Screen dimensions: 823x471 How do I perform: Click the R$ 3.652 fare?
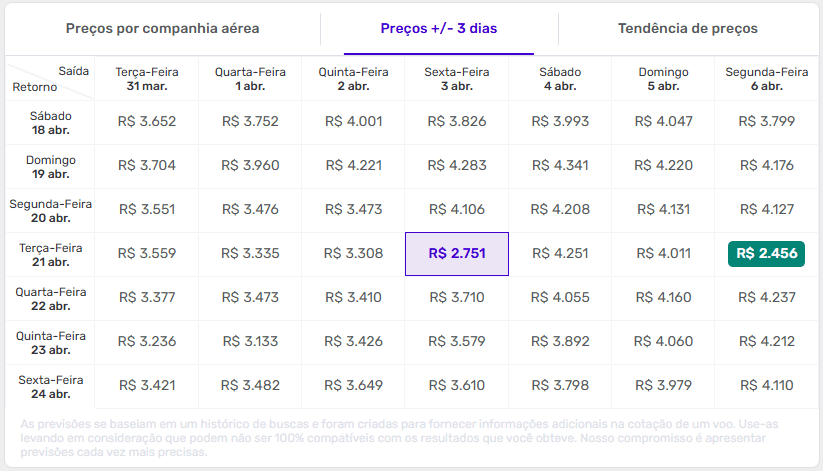tap(147, 122)
